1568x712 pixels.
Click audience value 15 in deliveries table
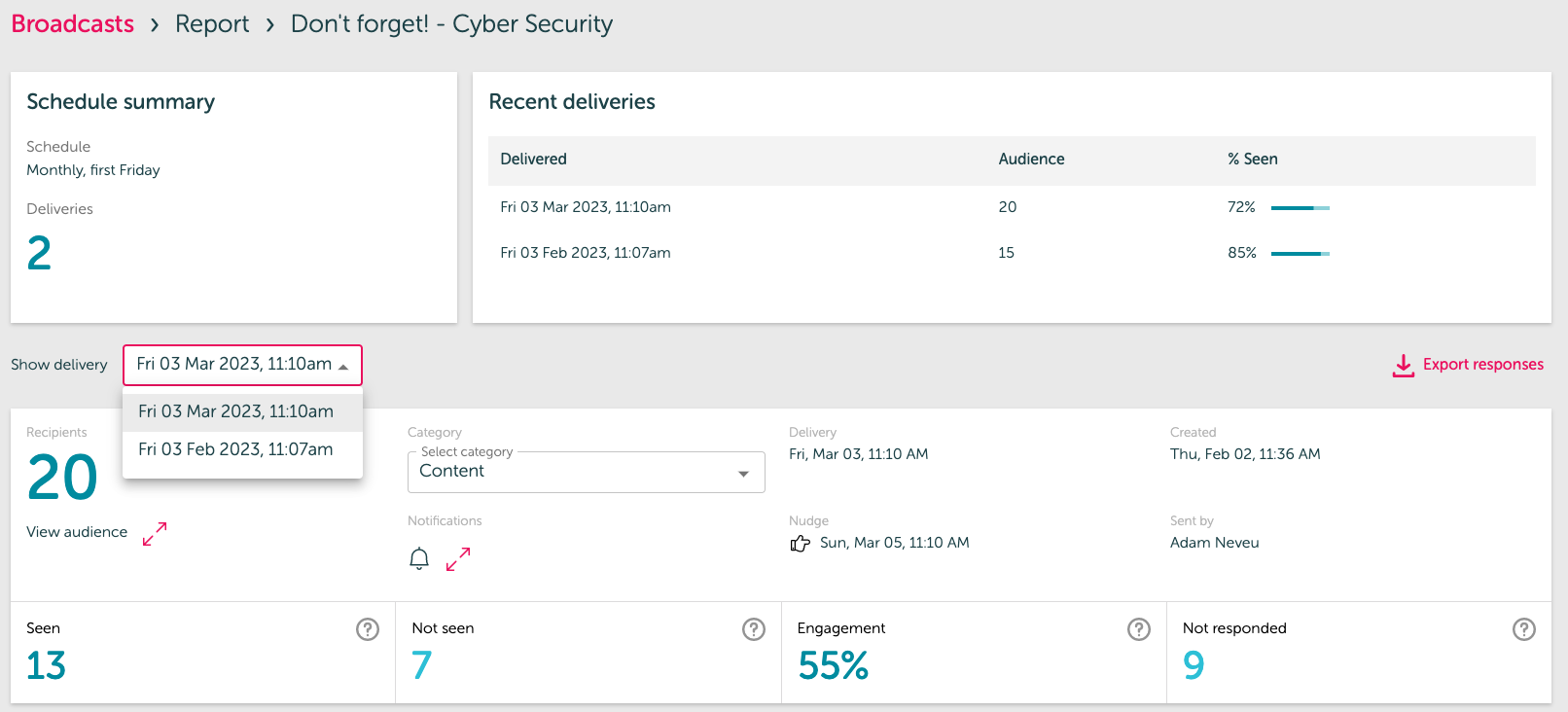1006,253
